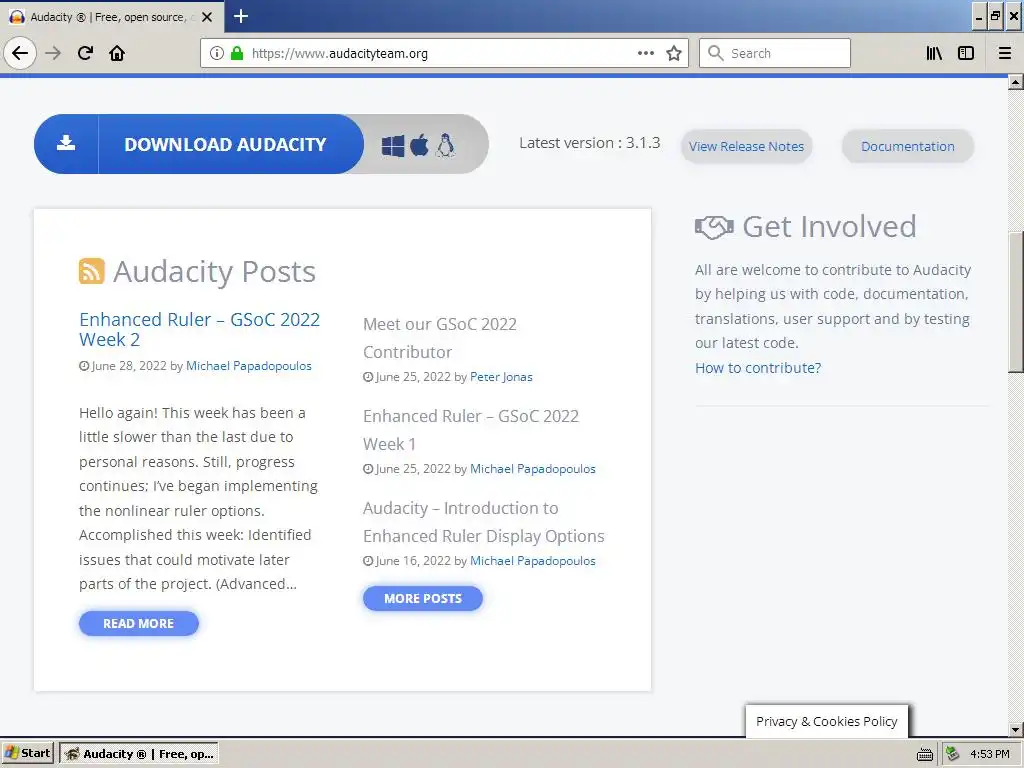Open View Release Notes

coord(746,146)
